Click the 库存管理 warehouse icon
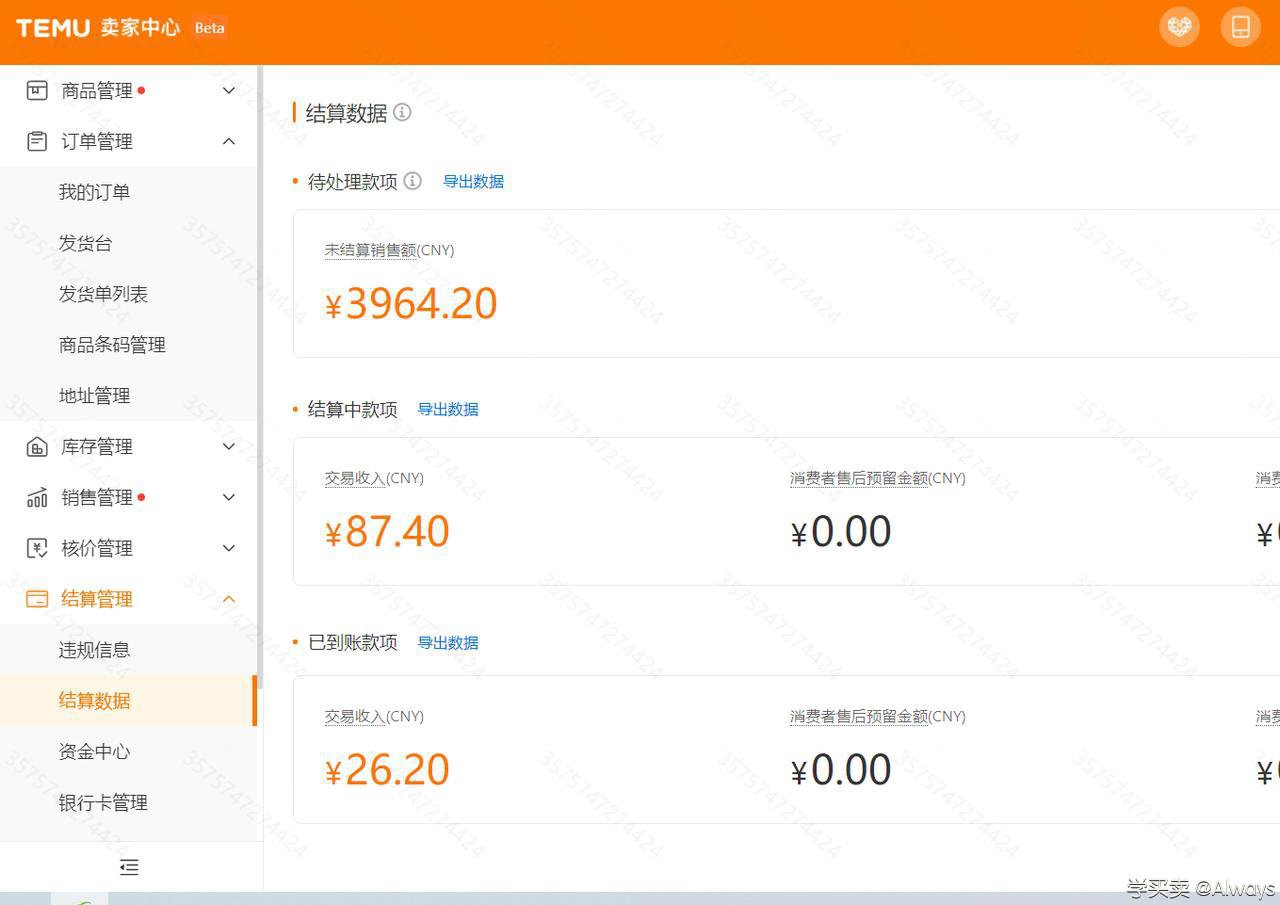 [37, 447]
